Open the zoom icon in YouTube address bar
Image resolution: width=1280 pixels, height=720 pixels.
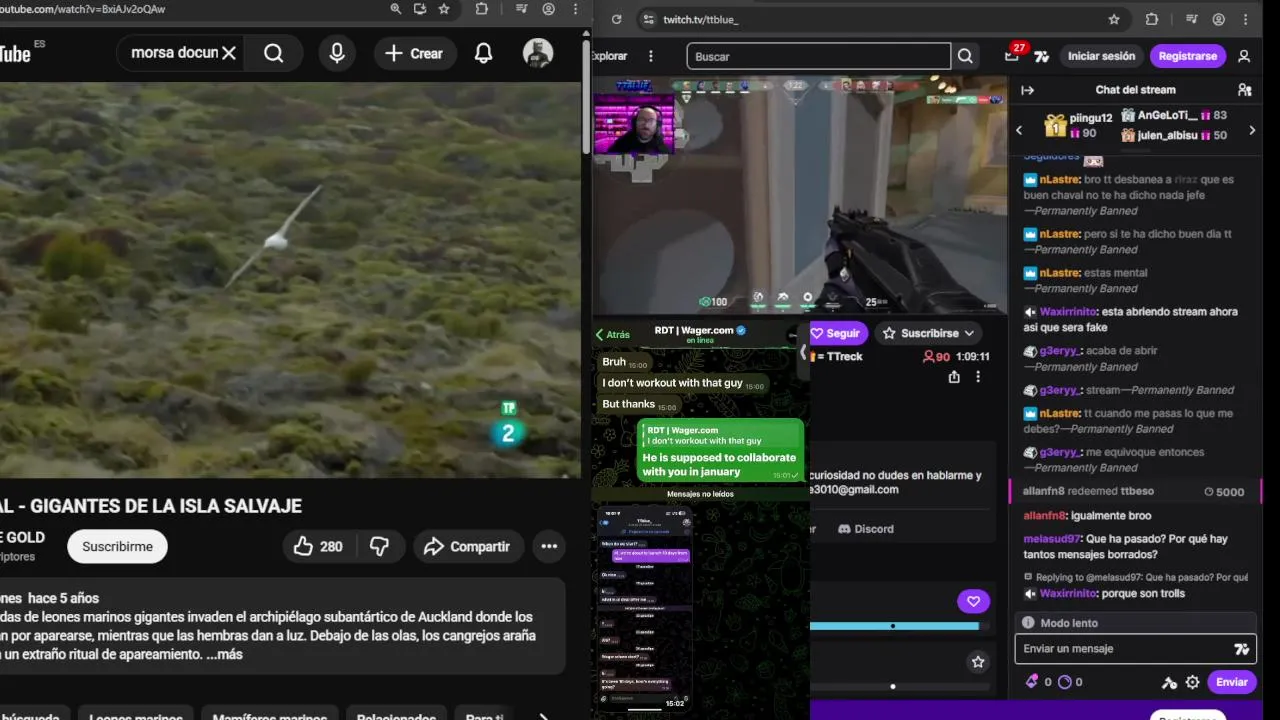396,9
